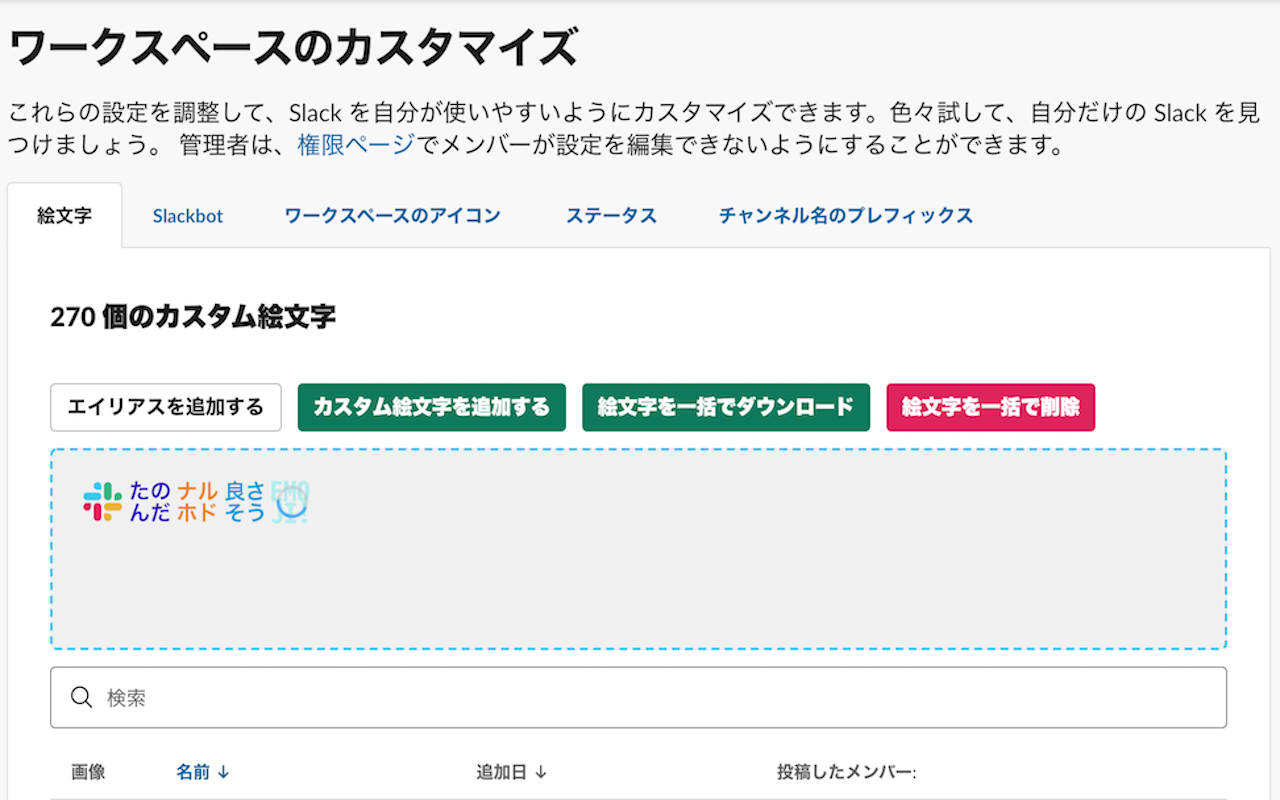Switch to the Slackbot tab
The image size is (1280, 800).
[188, 215]
